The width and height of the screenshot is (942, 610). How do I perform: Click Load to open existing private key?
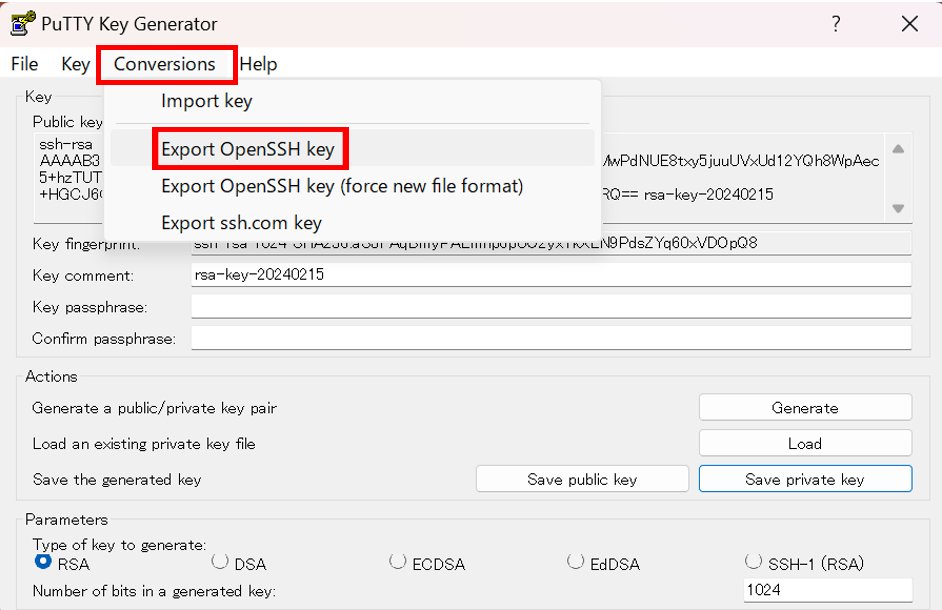click(x=804, y=443)
